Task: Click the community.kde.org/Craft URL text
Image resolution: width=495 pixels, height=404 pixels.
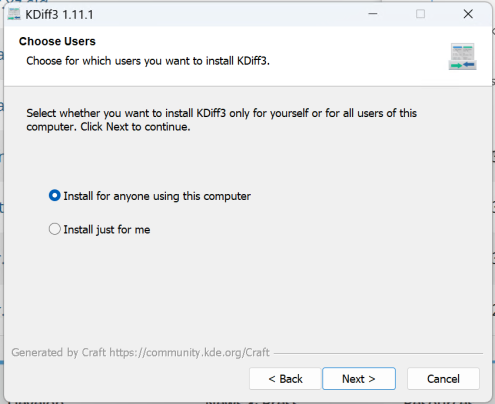Action: pyautogui.click(x=189, y=352)
